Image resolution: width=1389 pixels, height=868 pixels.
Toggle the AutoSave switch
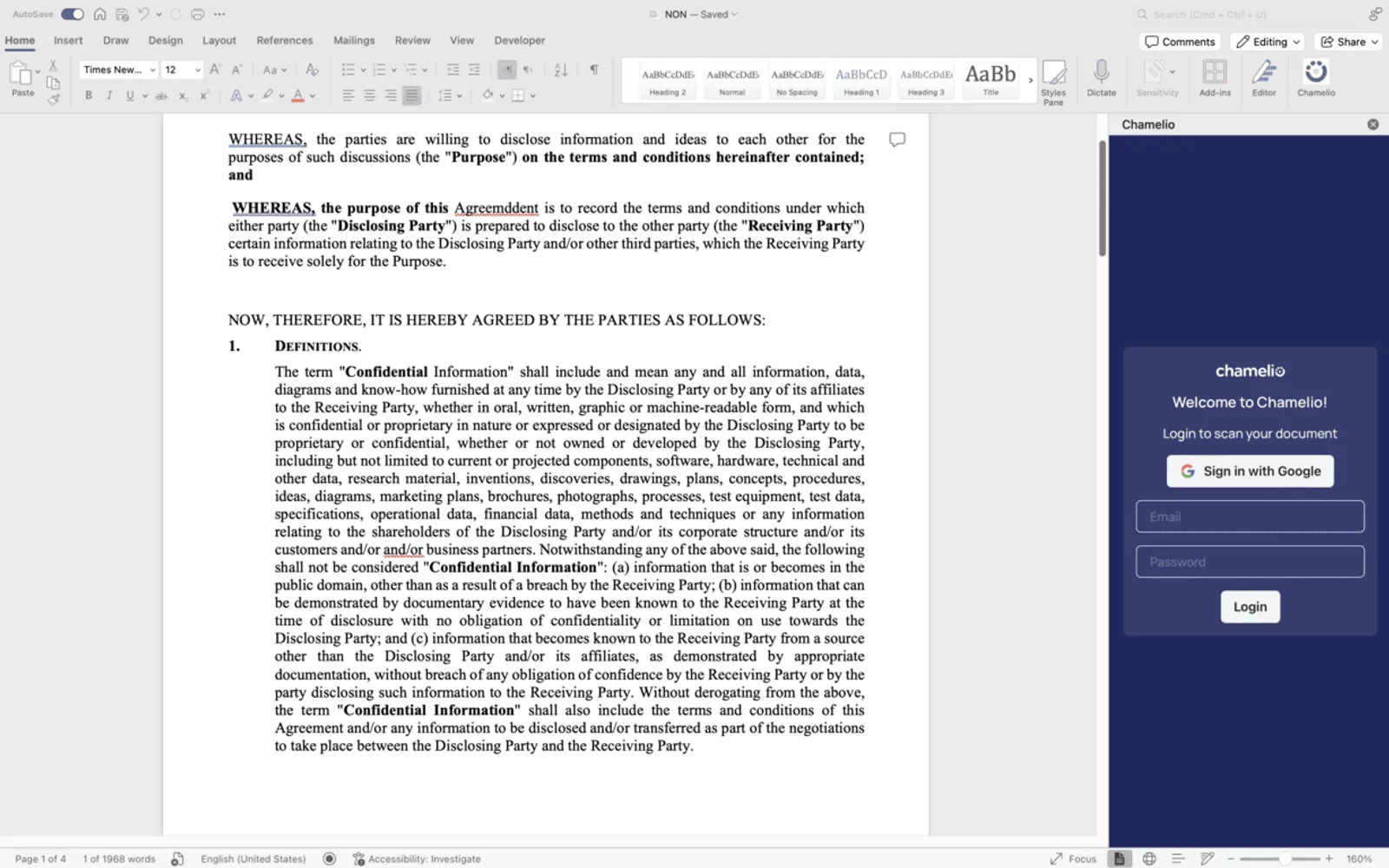[72, 14]
